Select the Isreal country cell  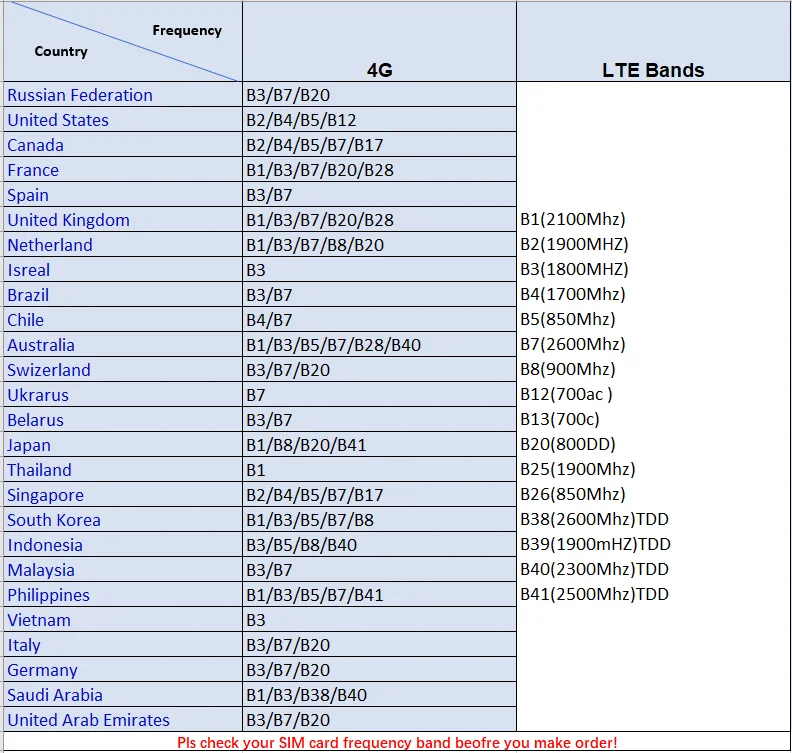click(x=123, y=270)
